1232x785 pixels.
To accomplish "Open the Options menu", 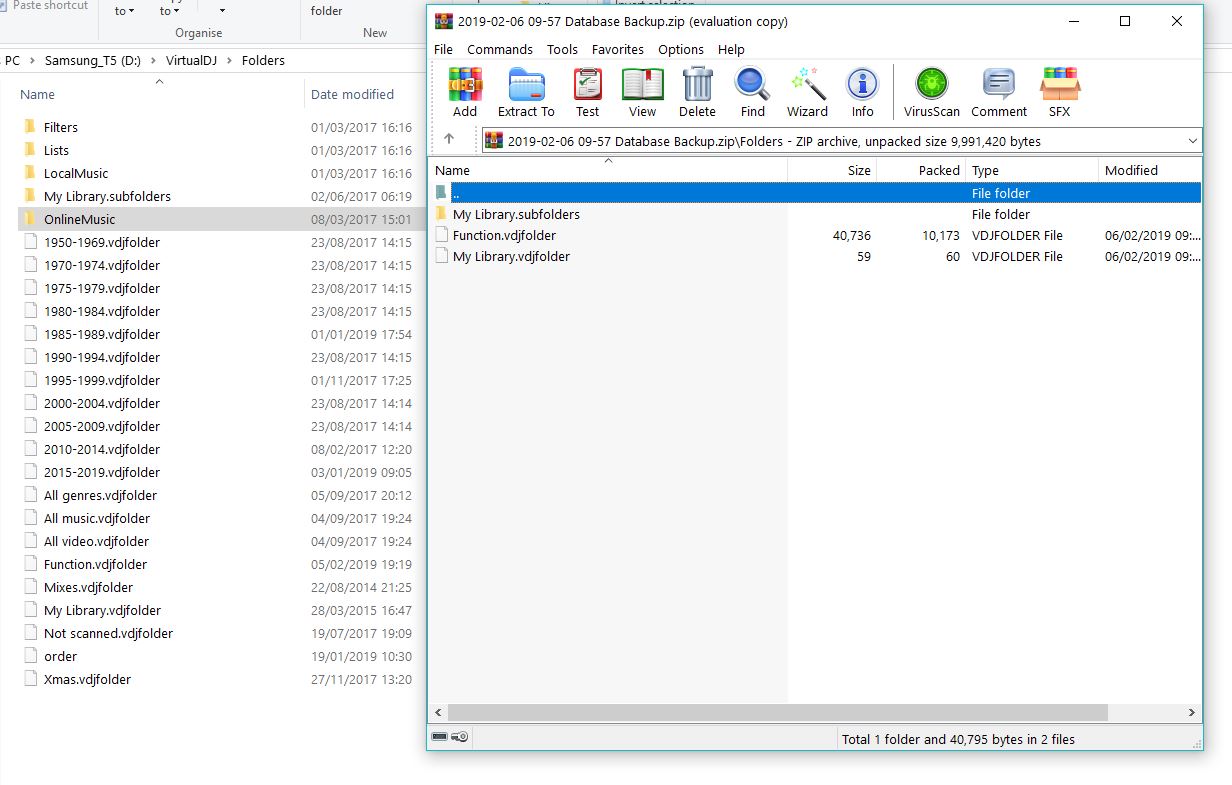I will pyautogui.click(x=681, y=49).
